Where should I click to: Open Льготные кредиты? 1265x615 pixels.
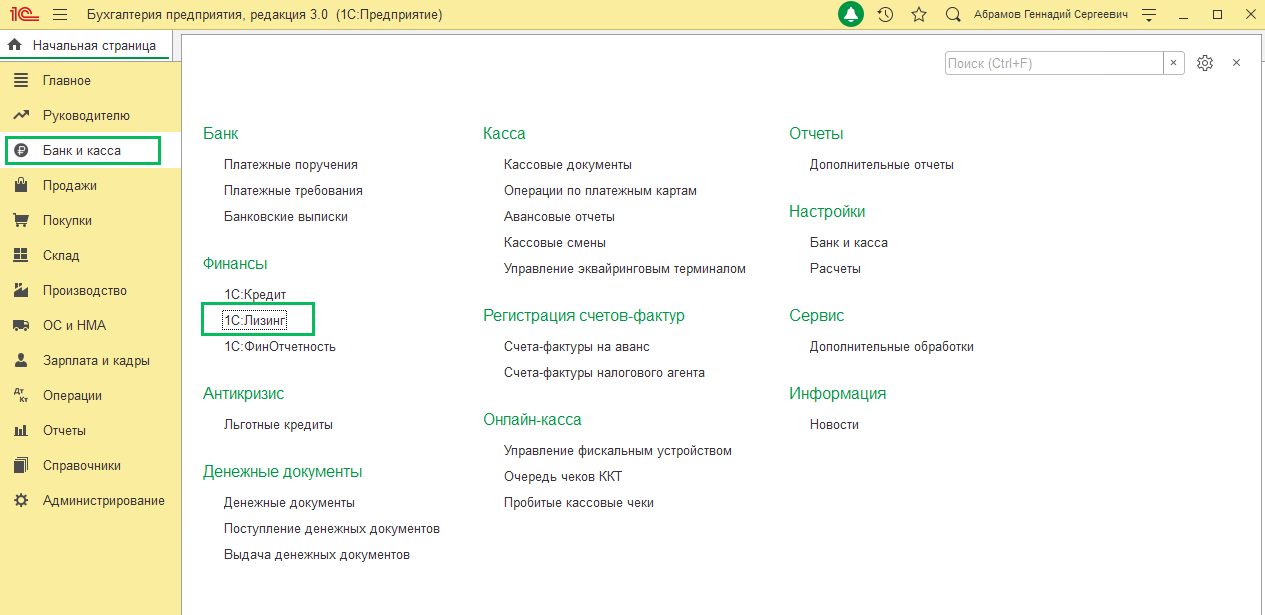[x=278, y=425]
